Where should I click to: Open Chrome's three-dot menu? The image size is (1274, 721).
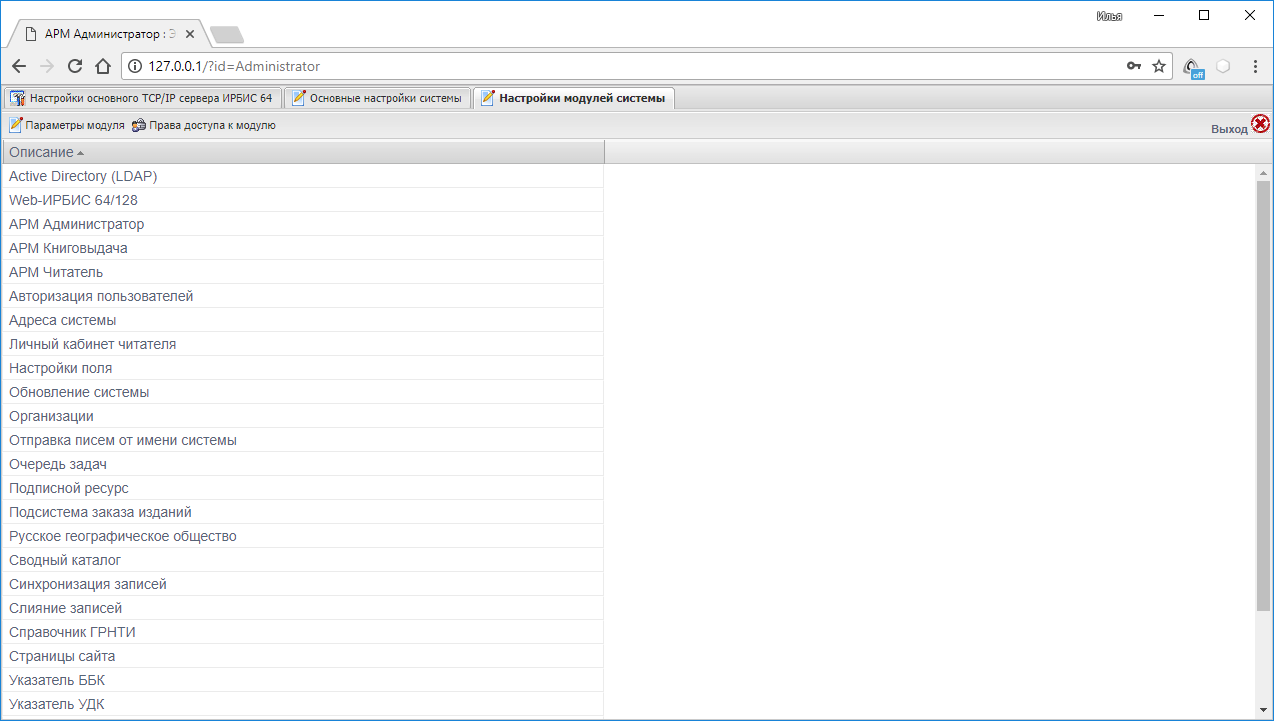click(x=1255, y=66)
